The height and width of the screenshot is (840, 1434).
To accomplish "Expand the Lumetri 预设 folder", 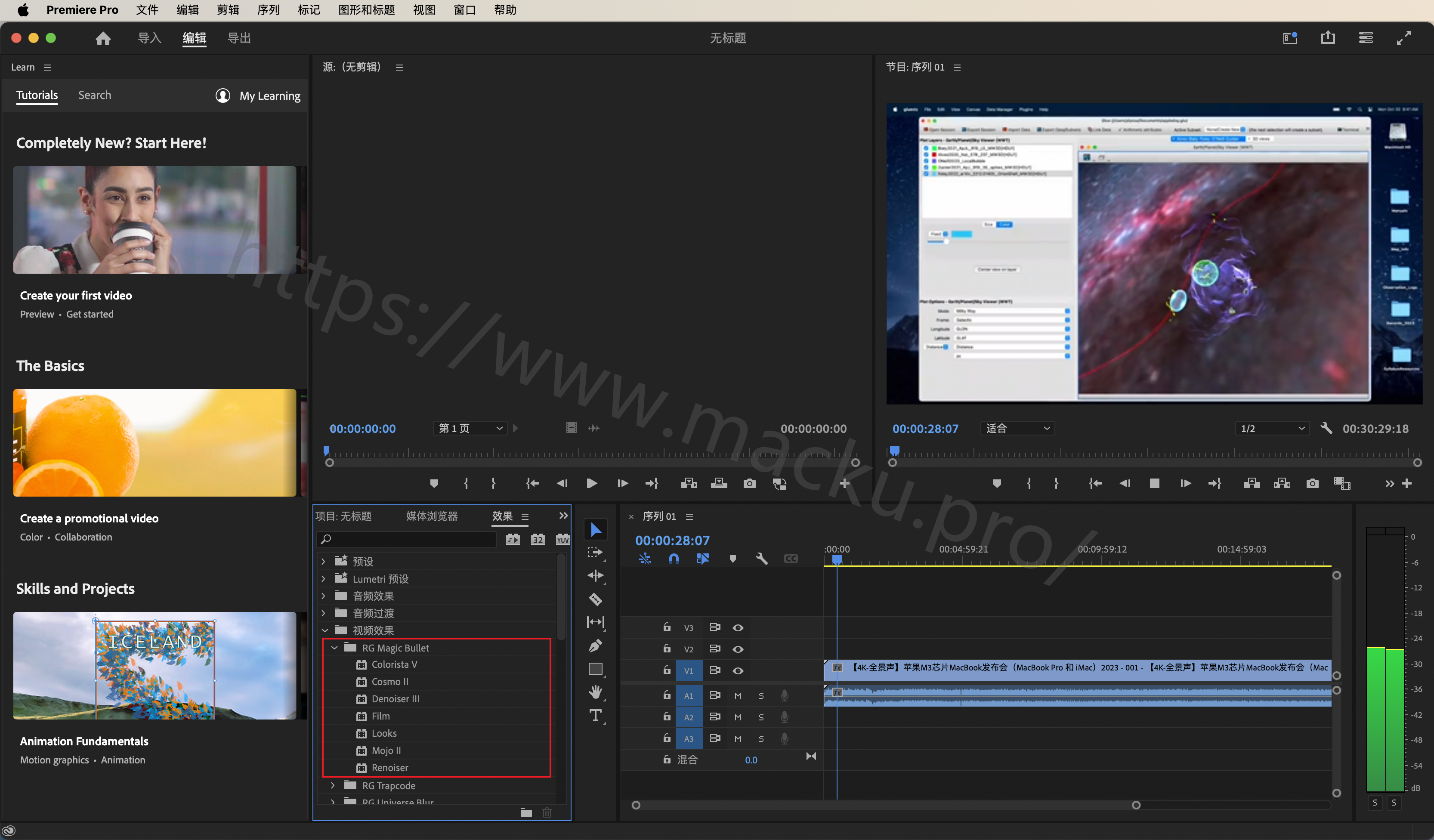I will point(324,579).
